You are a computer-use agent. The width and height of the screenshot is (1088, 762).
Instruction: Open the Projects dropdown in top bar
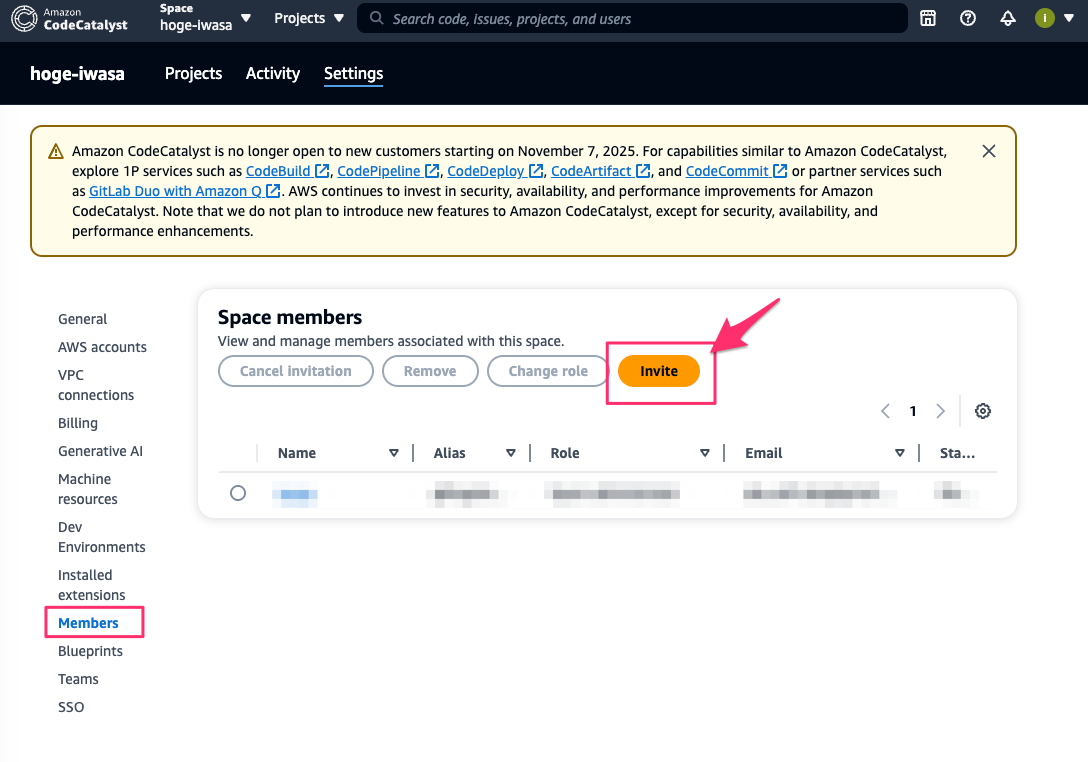309,18
